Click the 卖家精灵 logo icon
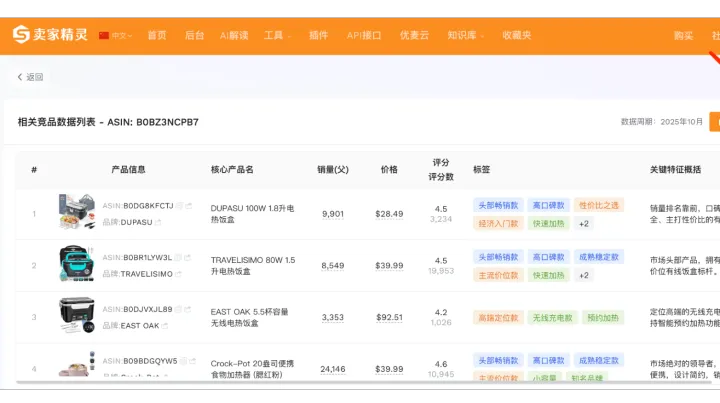Image resolution: width=720 pixels, height=403 pixels. [x=21, y=34]
